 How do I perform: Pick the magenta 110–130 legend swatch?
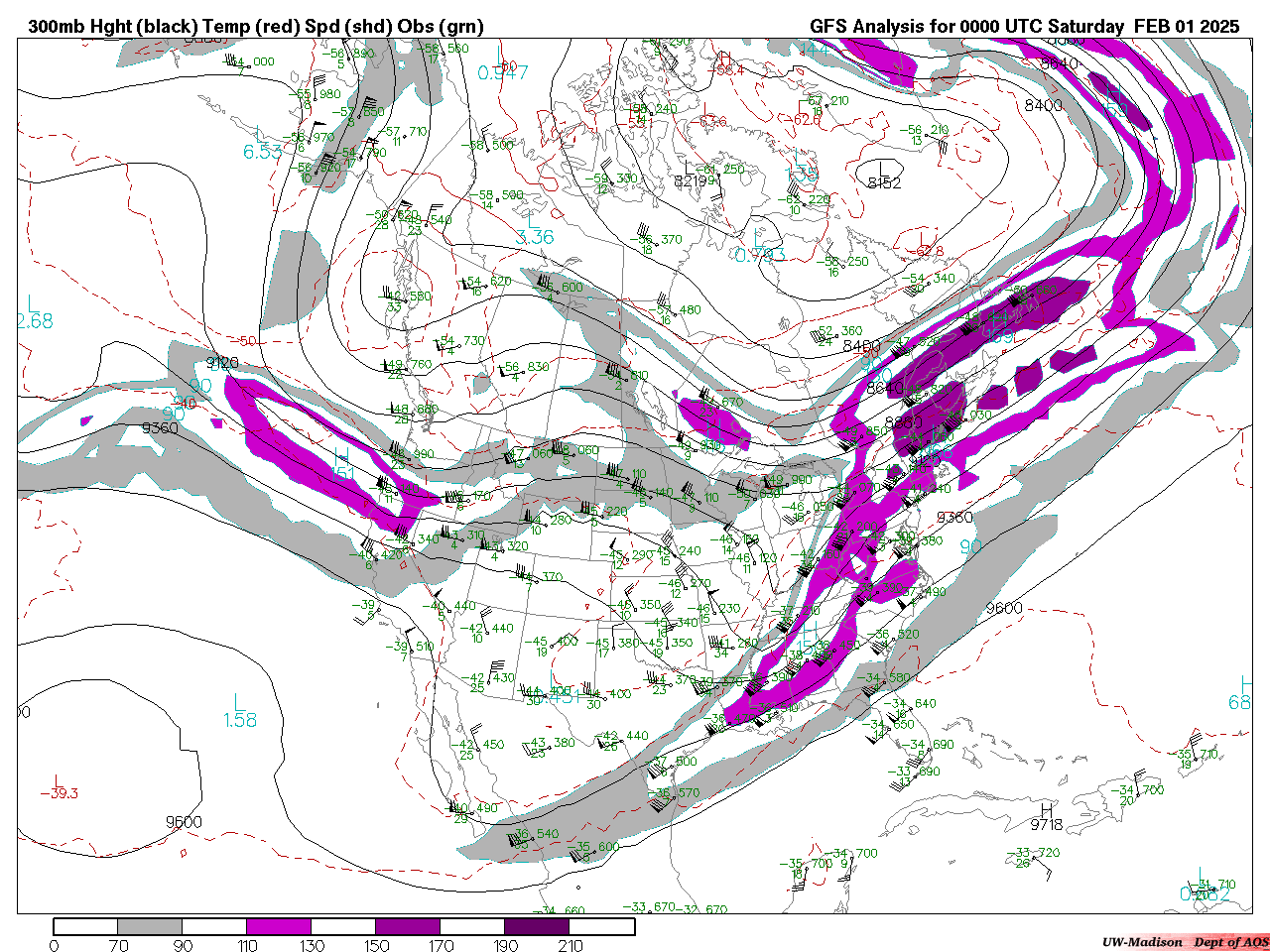coord(279,926)
